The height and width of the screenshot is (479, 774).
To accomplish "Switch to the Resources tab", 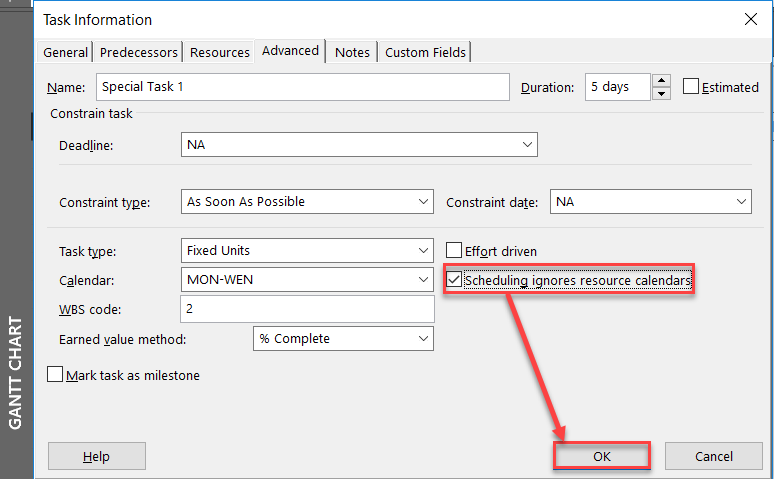I will tap(220, 52).
